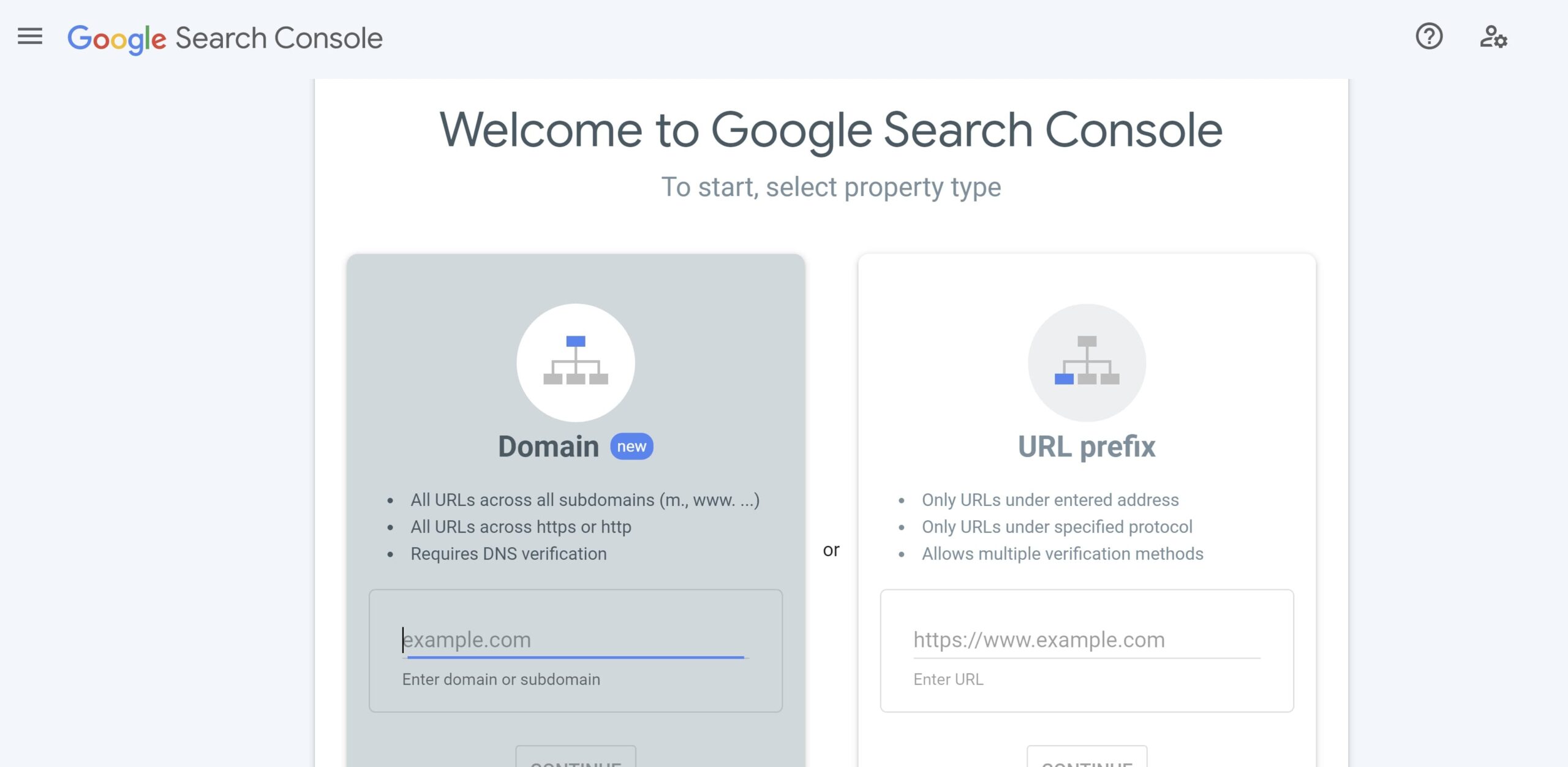Click the URL prefix hierarchy icon
Image resolution: width=1568 pixels, height=767 pixels.
pos(1087,363)
